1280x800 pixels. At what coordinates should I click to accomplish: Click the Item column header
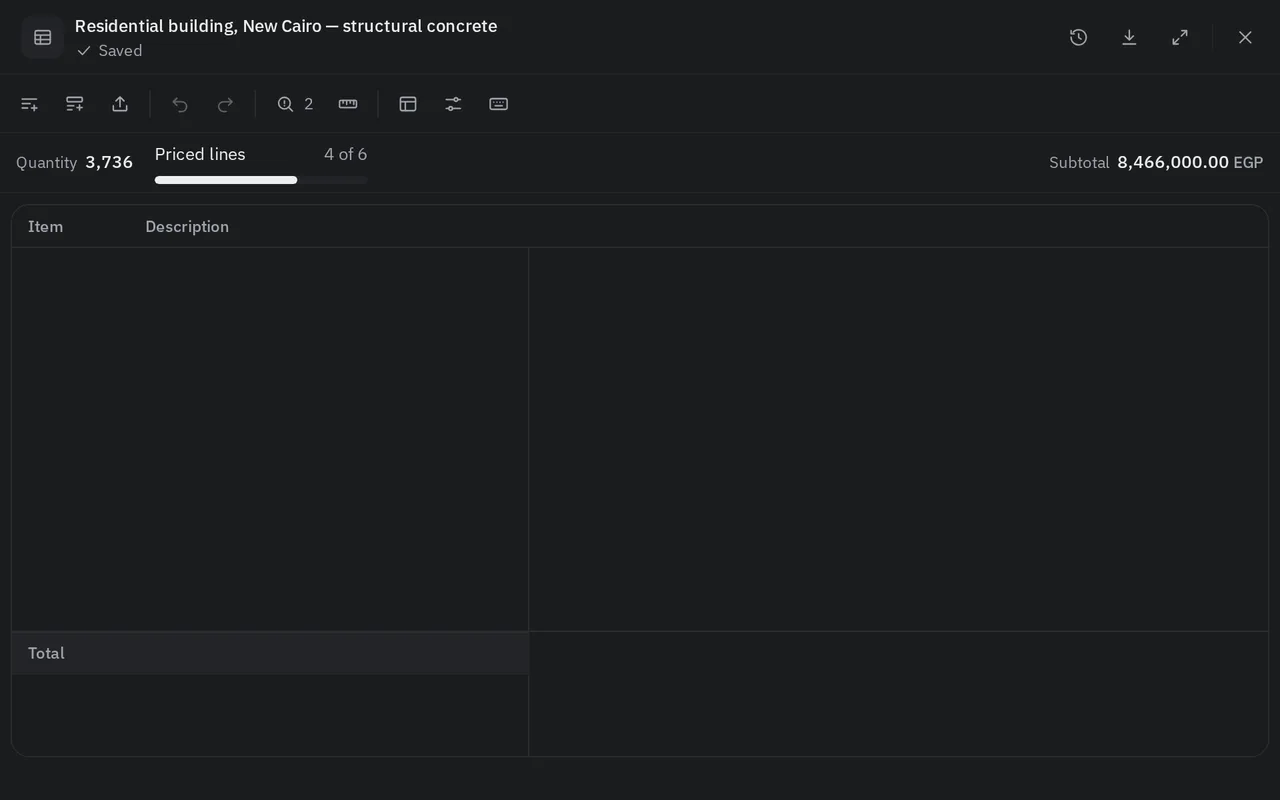coord(45,227)
